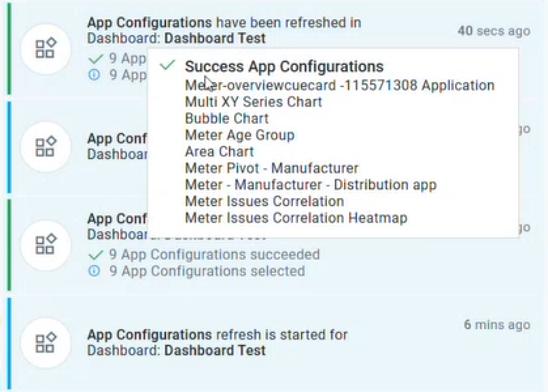This screenshot has width=548, height=392.
Task: Open 'Meter Pivot - Manufacturer' entry
Action: tap(272, 168)
